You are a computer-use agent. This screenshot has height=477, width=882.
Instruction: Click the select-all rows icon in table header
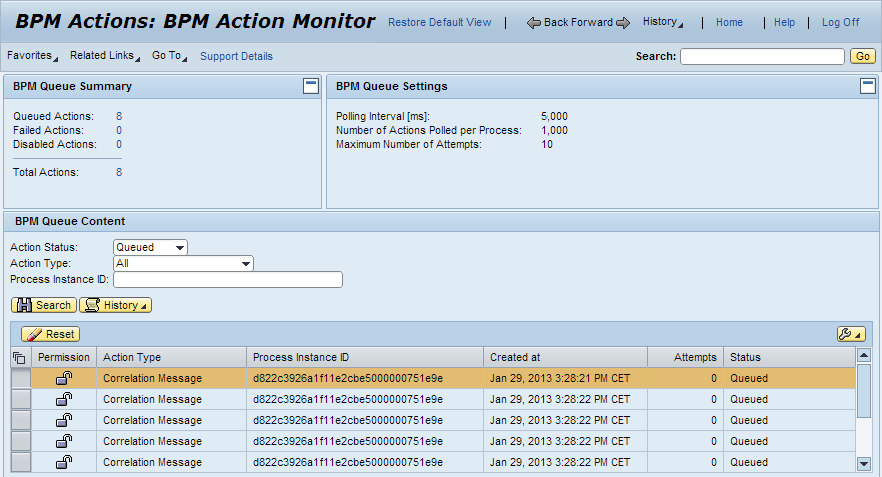click(x=19, y=357)
